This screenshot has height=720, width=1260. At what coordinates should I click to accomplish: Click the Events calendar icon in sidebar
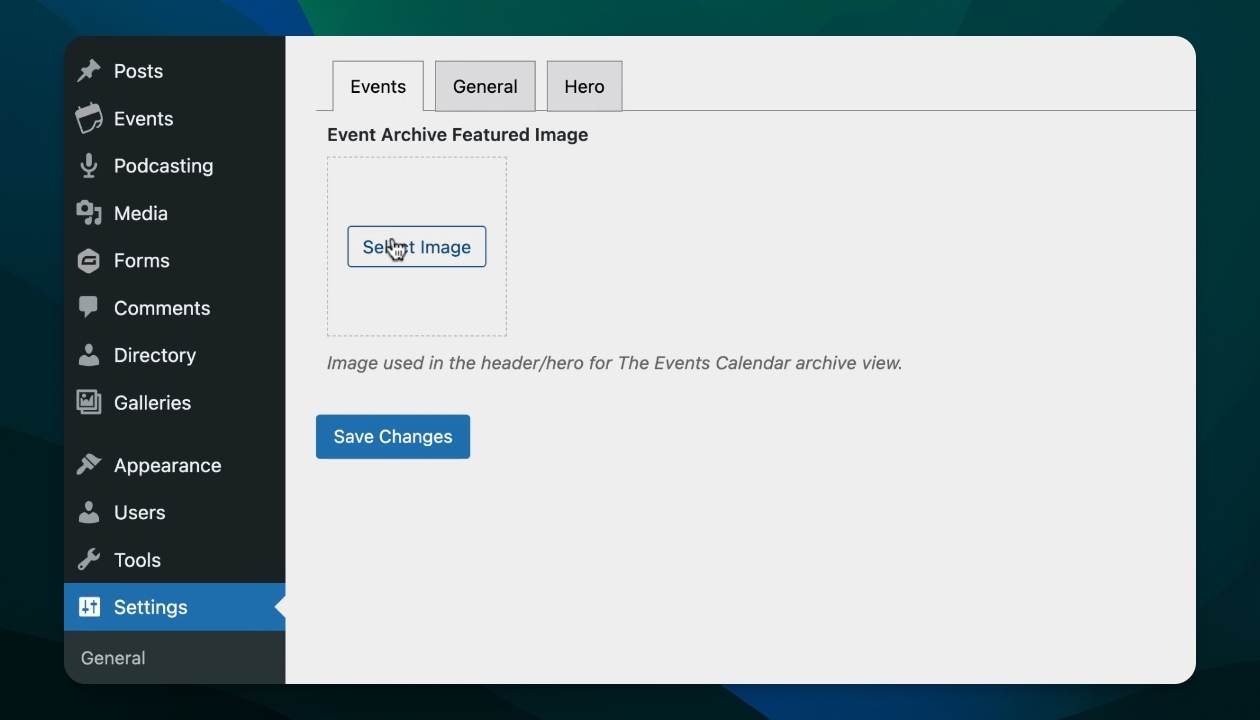89,118
